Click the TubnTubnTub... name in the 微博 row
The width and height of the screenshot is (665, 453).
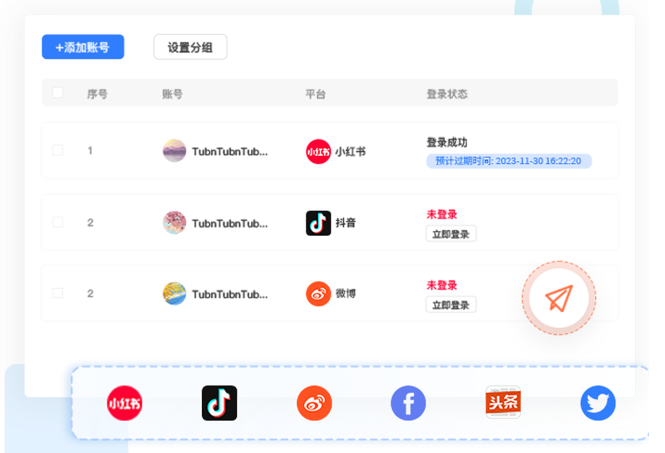[230, 294]
